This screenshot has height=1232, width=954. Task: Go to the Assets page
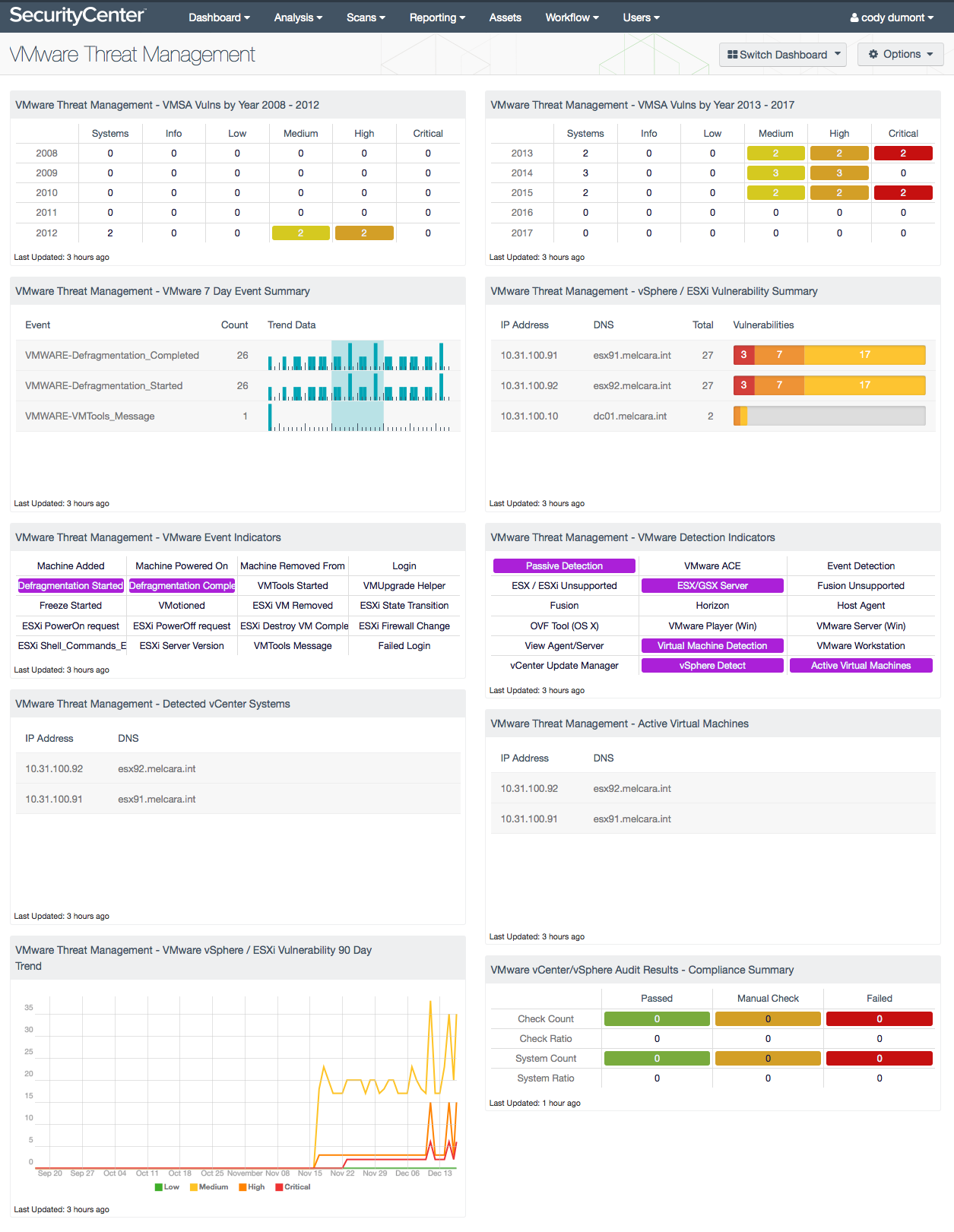pos(506,17)
